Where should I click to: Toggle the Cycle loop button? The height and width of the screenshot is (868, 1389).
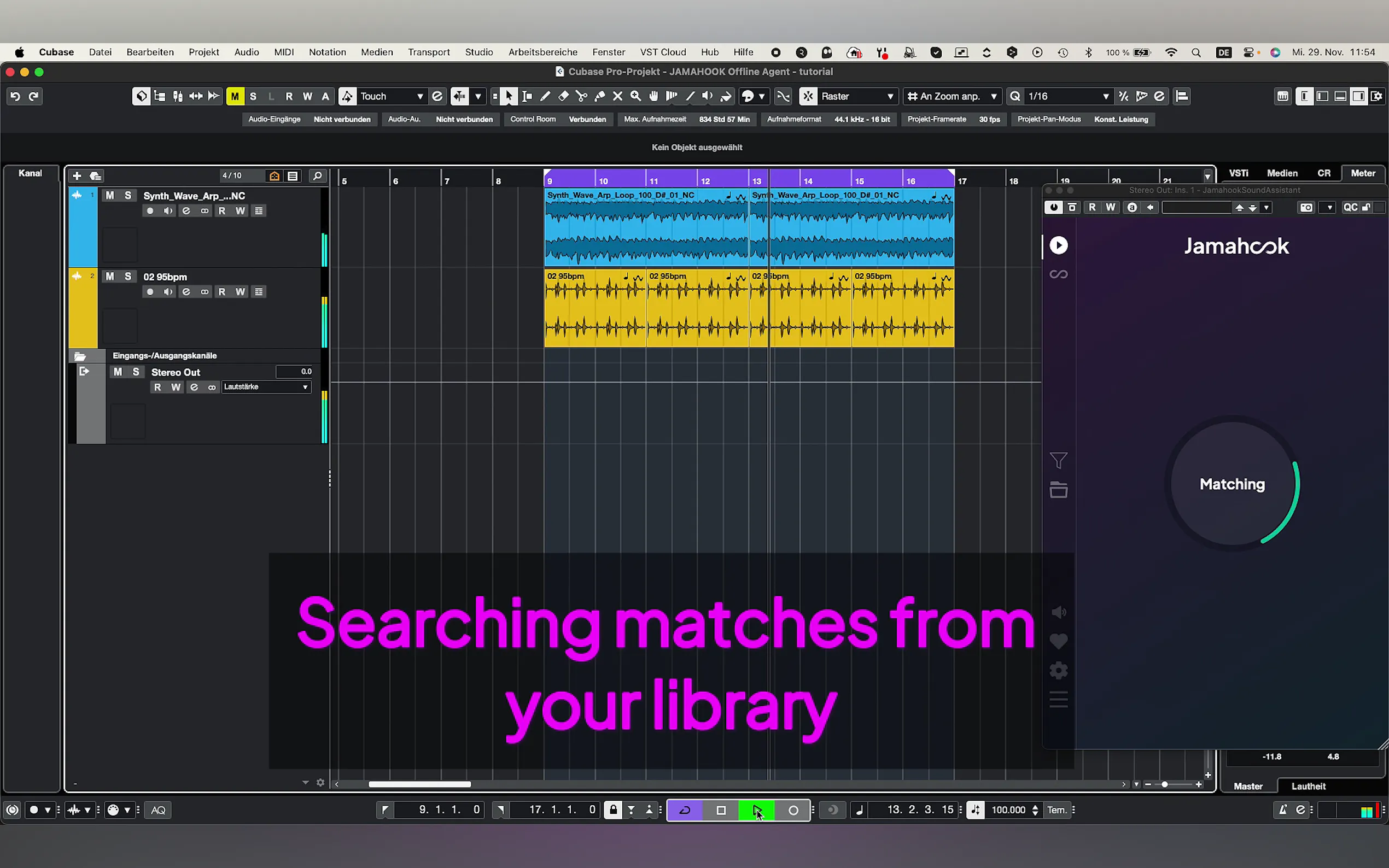click(x=685, y=811)
